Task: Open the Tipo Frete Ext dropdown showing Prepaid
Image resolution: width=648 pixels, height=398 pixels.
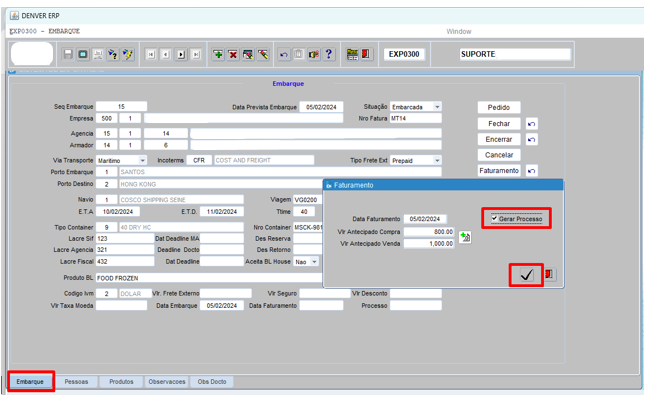Action: point(437,160)
